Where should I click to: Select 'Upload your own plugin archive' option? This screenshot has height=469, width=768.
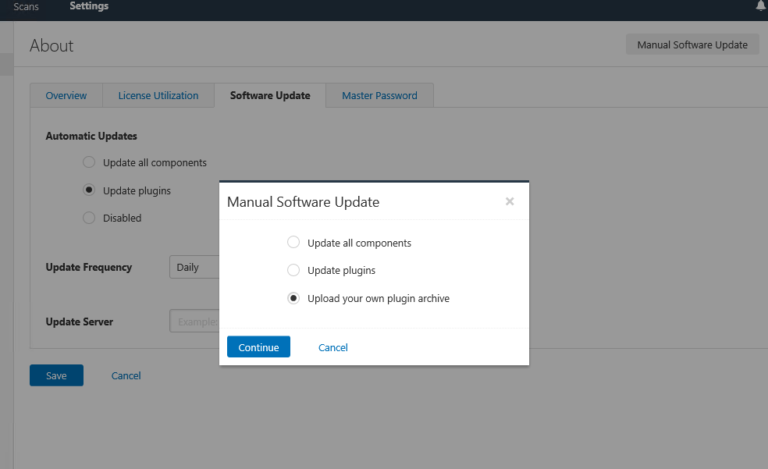[293, 298]
